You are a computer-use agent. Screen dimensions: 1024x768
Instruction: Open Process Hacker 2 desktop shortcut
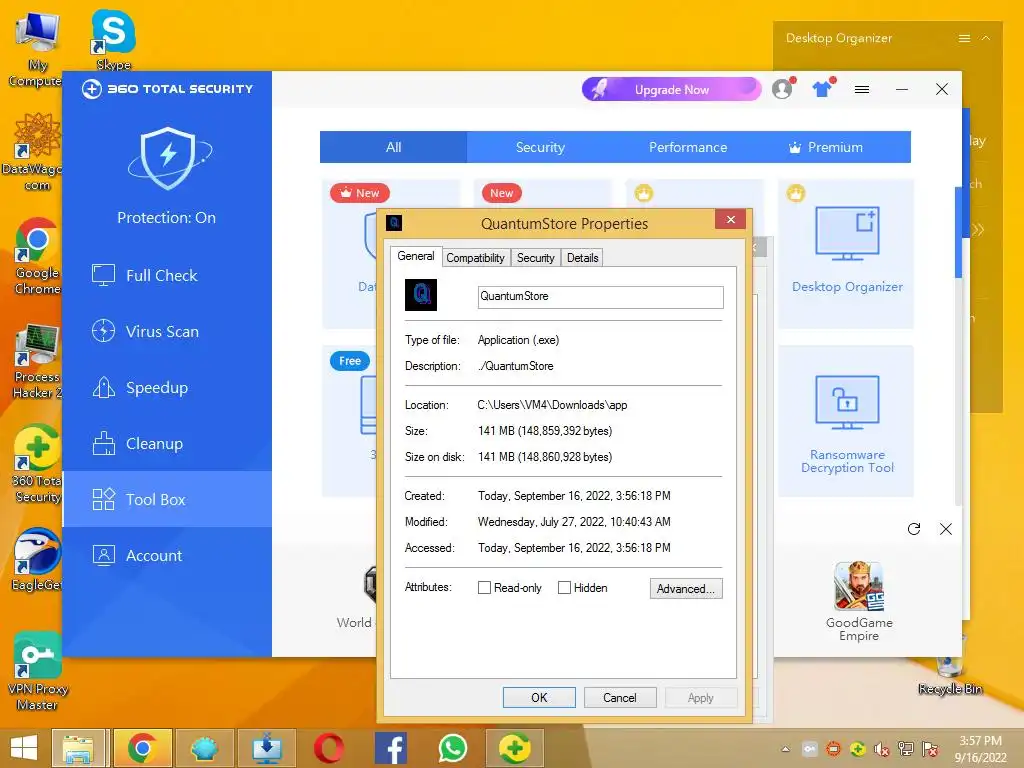37,360
